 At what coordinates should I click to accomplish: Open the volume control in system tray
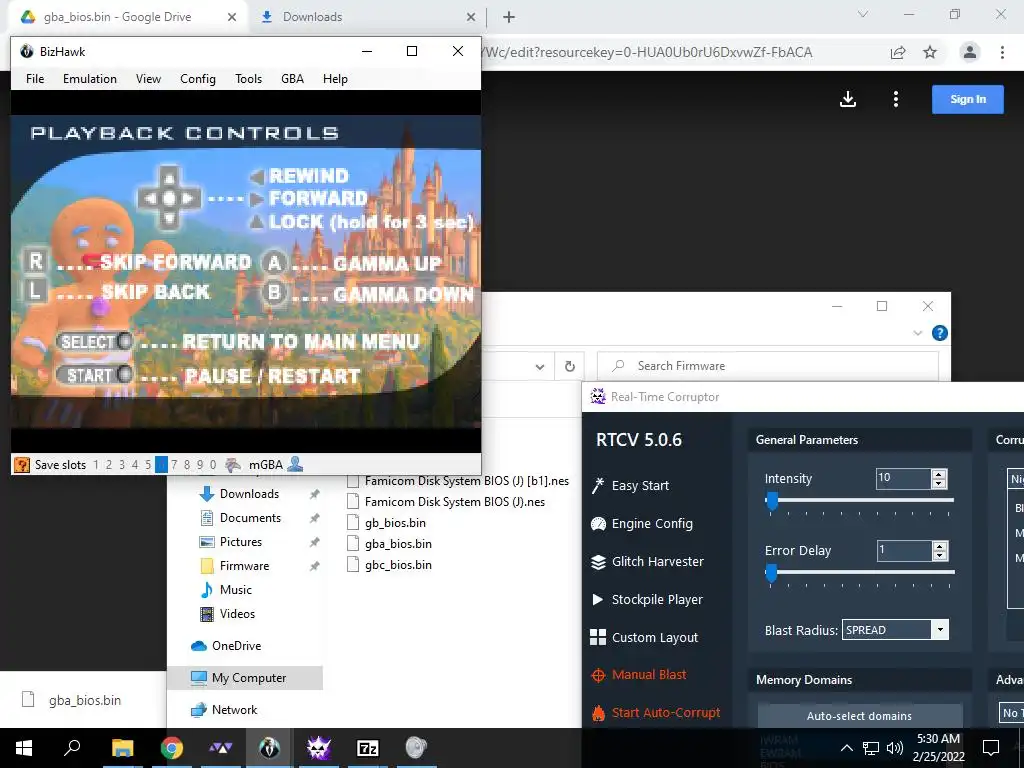click(x=895, y=748)
